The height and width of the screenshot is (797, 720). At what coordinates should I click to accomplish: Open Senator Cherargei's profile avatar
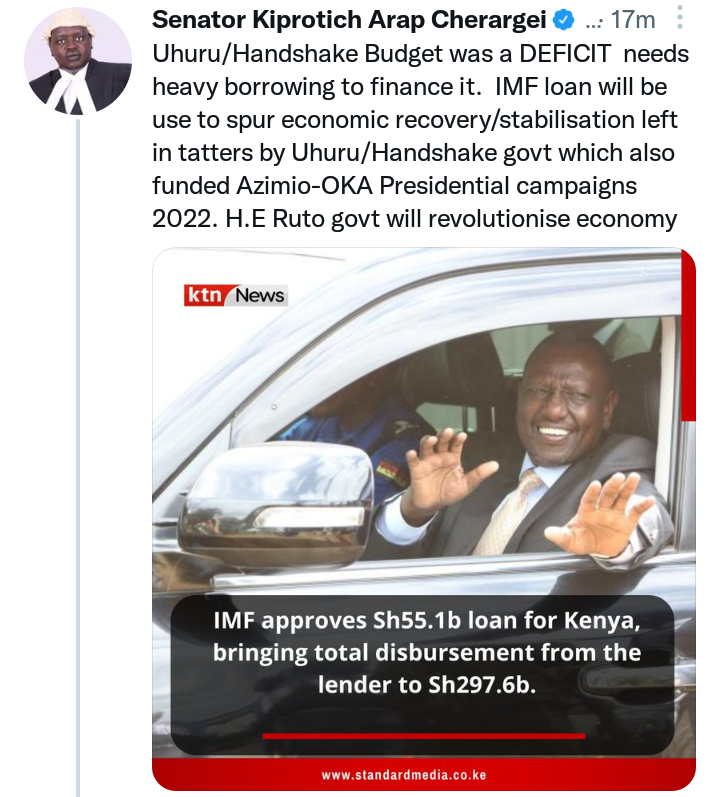(78, 61)
